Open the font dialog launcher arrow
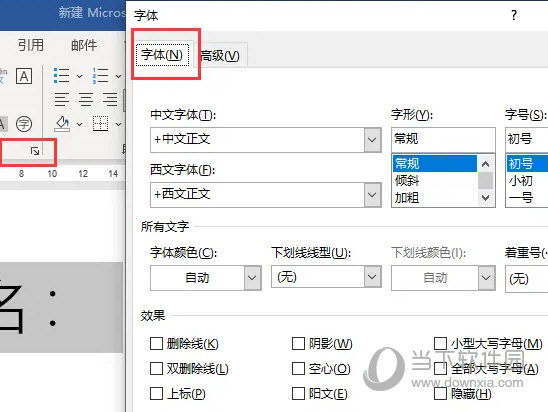548x412 pixels. tap(35, 151)
